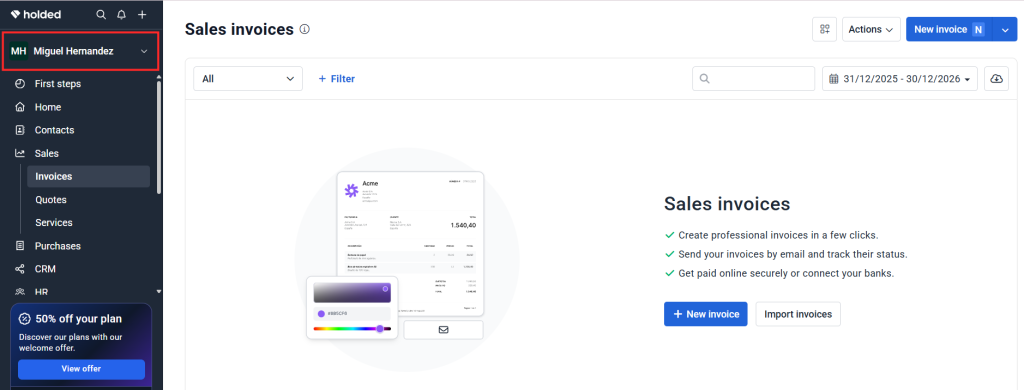Viewport: 1024px width, 390px height.
Task: Click the HR people icon
Action: [x=20, y=292]
